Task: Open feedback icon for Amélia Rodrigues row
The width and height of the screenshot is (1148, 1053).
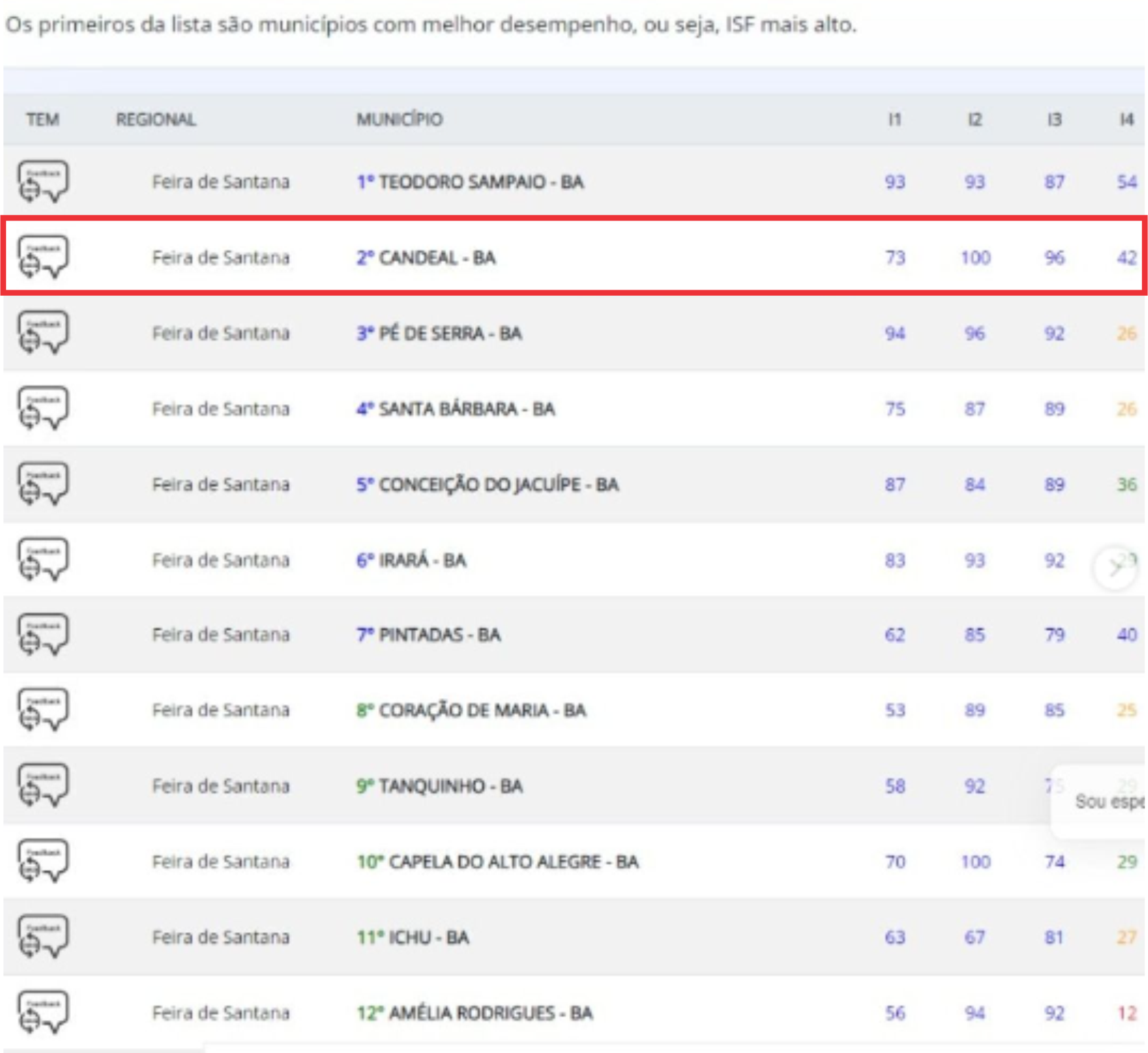Action: [x=43, y=1012]
